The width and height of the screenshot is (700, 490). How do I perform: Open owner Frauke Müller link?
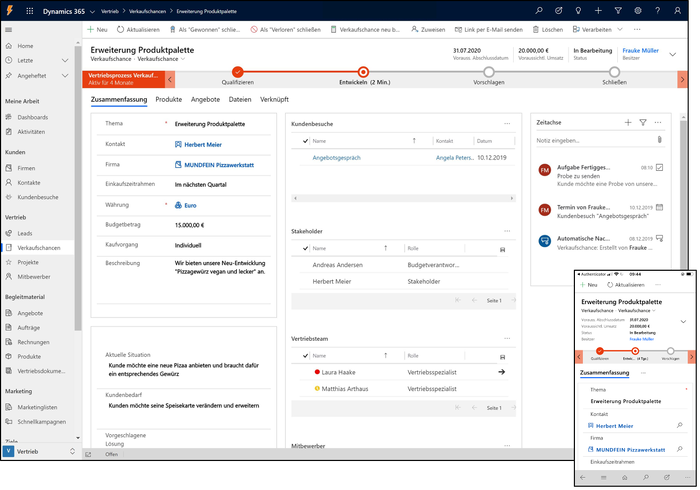(640, 50)
